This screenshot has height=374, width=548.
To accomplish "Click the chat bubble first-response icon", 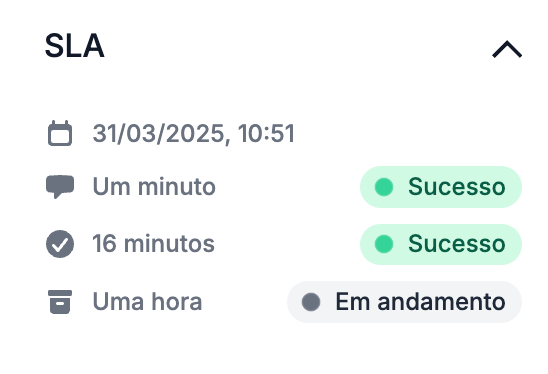I will [60, 186].
